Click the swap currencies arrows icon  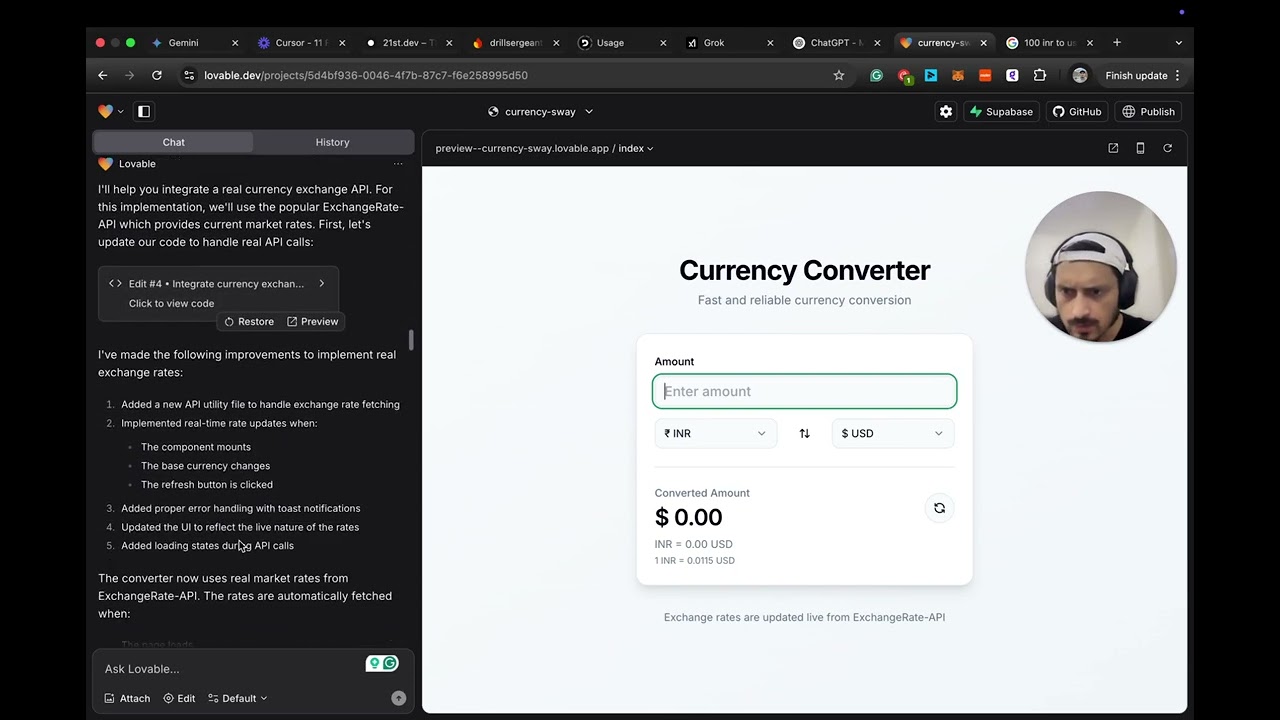coord(804,433)
